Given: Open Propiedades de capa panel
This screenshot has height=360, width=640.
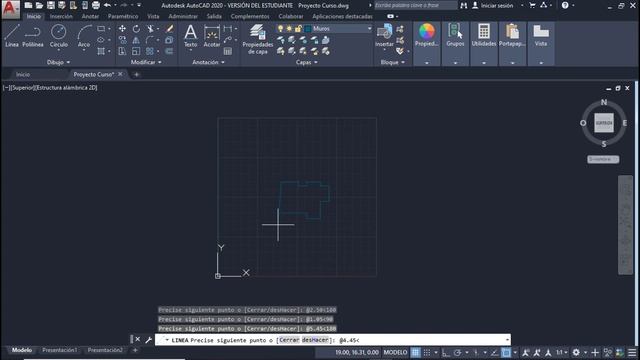Looking at the screenshot, I should 258,39.
